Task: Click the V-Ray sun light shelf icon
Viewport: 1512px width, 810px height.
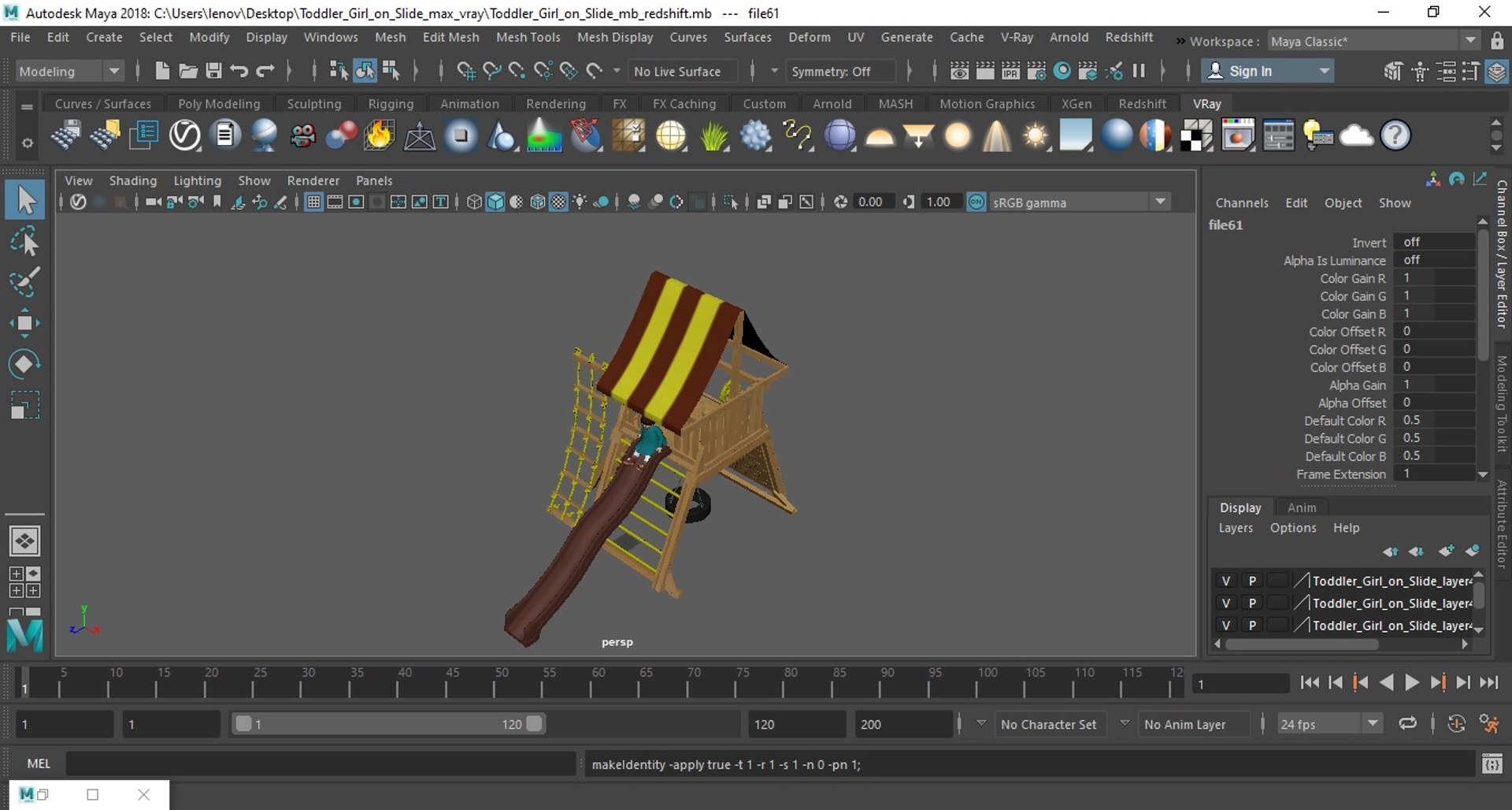Action: point(1036,136)
